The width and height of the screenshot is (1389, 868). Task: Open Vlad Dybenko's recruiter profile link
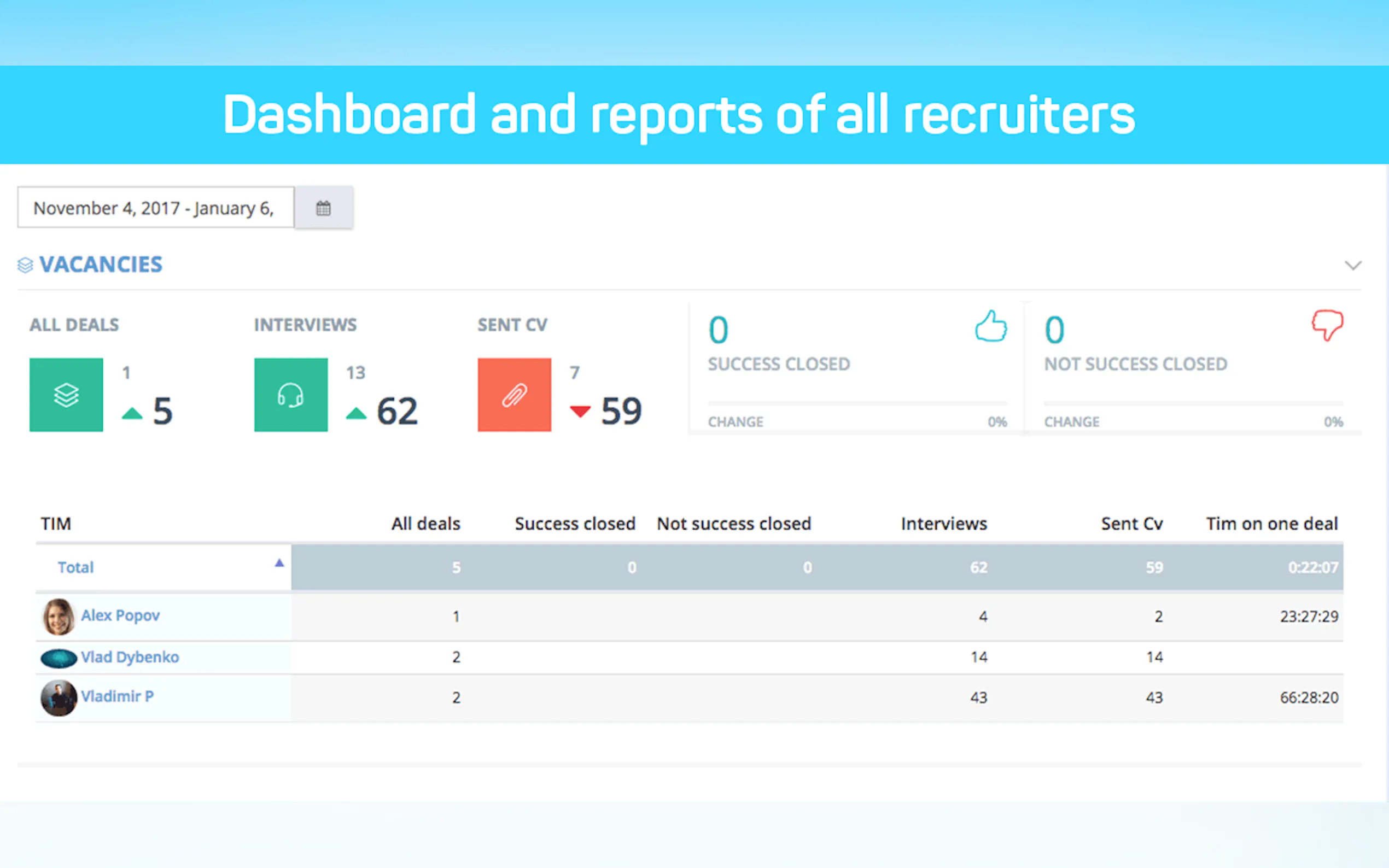tap(130, 657)
